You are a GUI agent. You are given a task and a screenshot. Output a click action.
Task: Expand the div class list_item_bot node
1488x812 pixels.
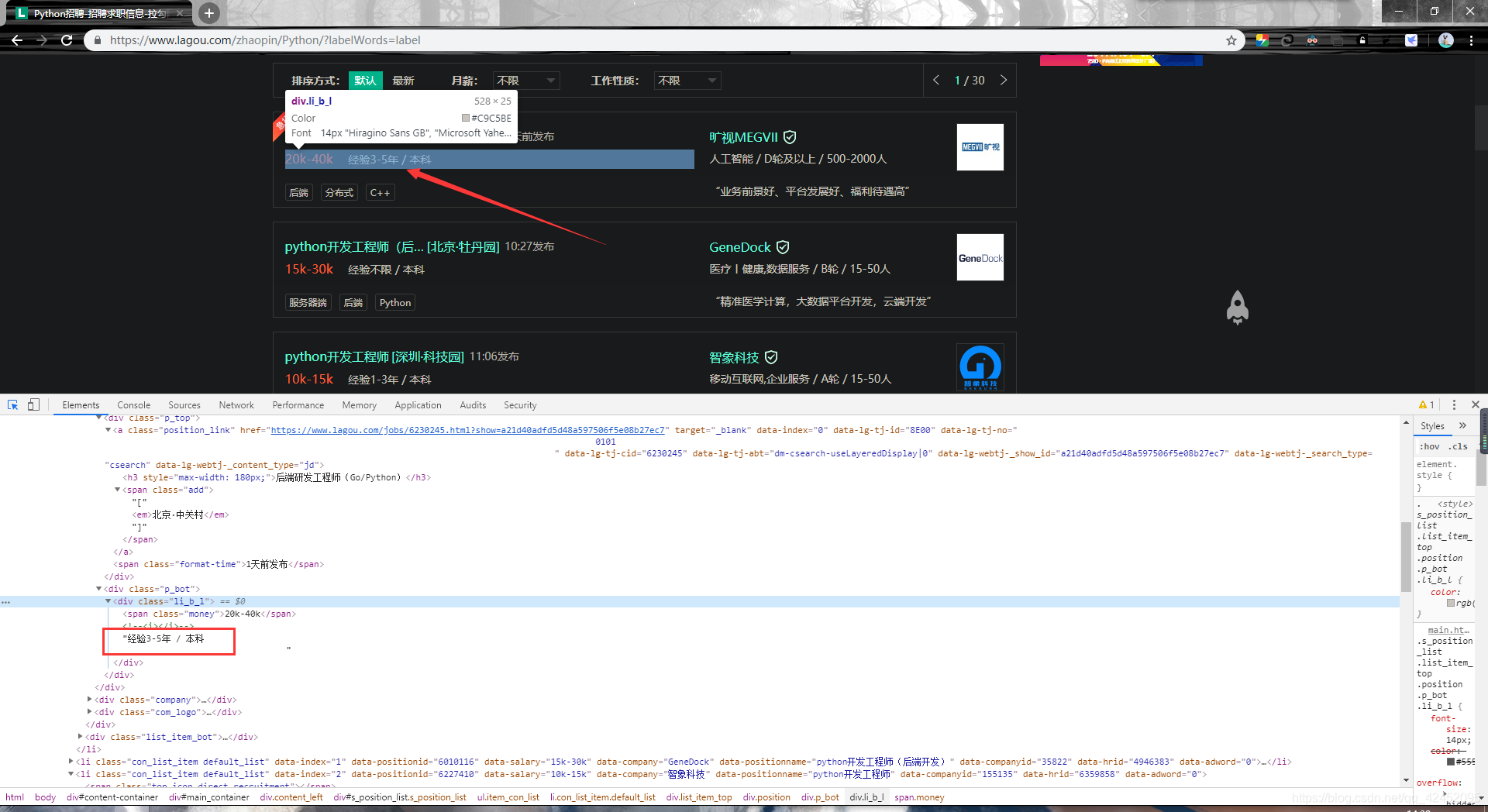click(x=81, y=737)
